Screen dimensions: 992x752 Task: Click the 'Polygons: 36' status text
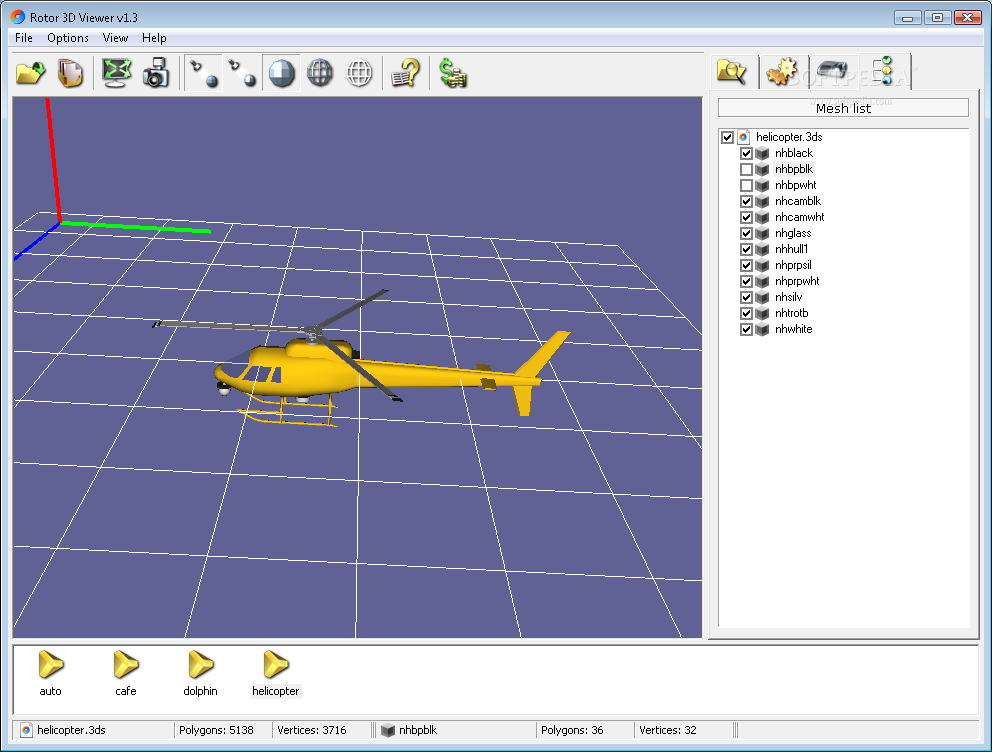(x=571, y=730)
